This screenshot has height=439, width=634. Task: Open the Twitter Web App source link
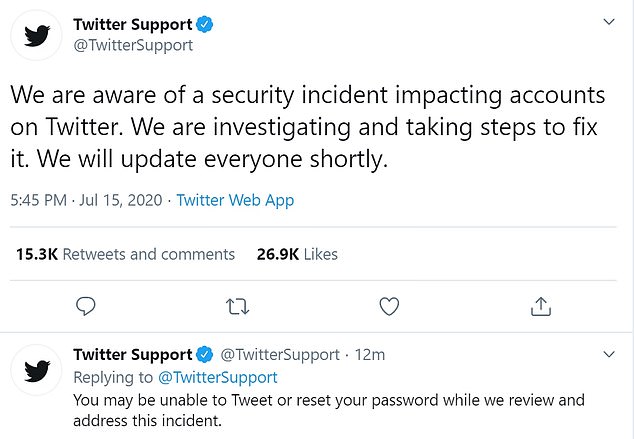235,201
